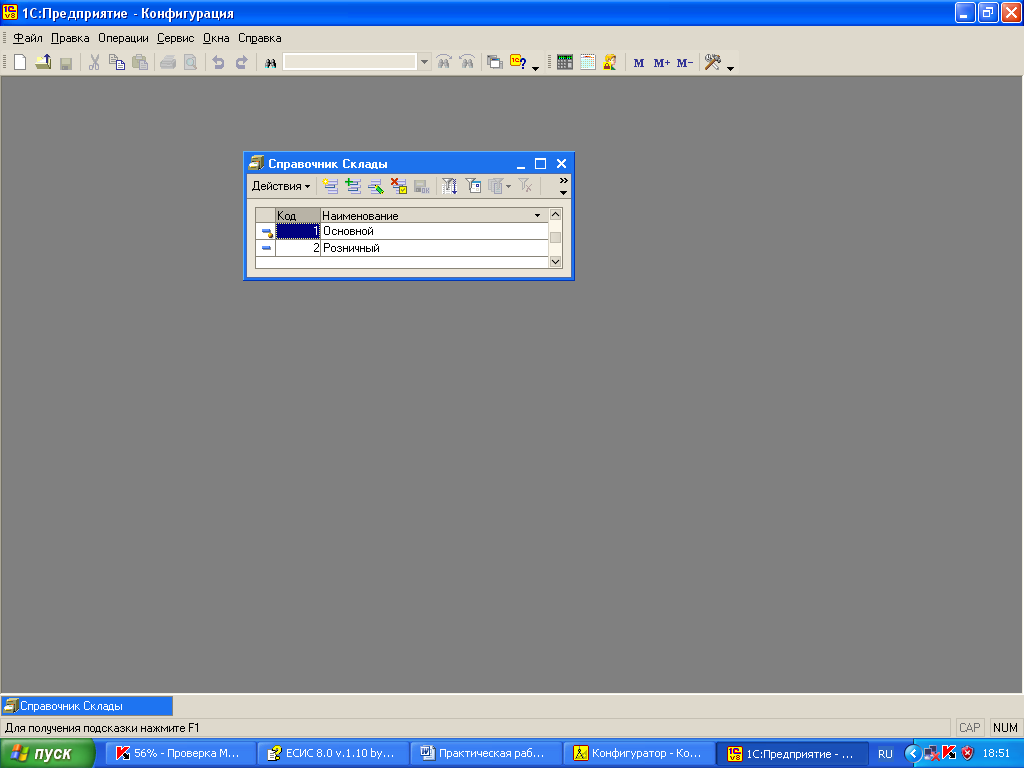Viewport: 1024px width, 768px height.
Task: Create a new document with the blank page icon
Action: pos(20,63)
